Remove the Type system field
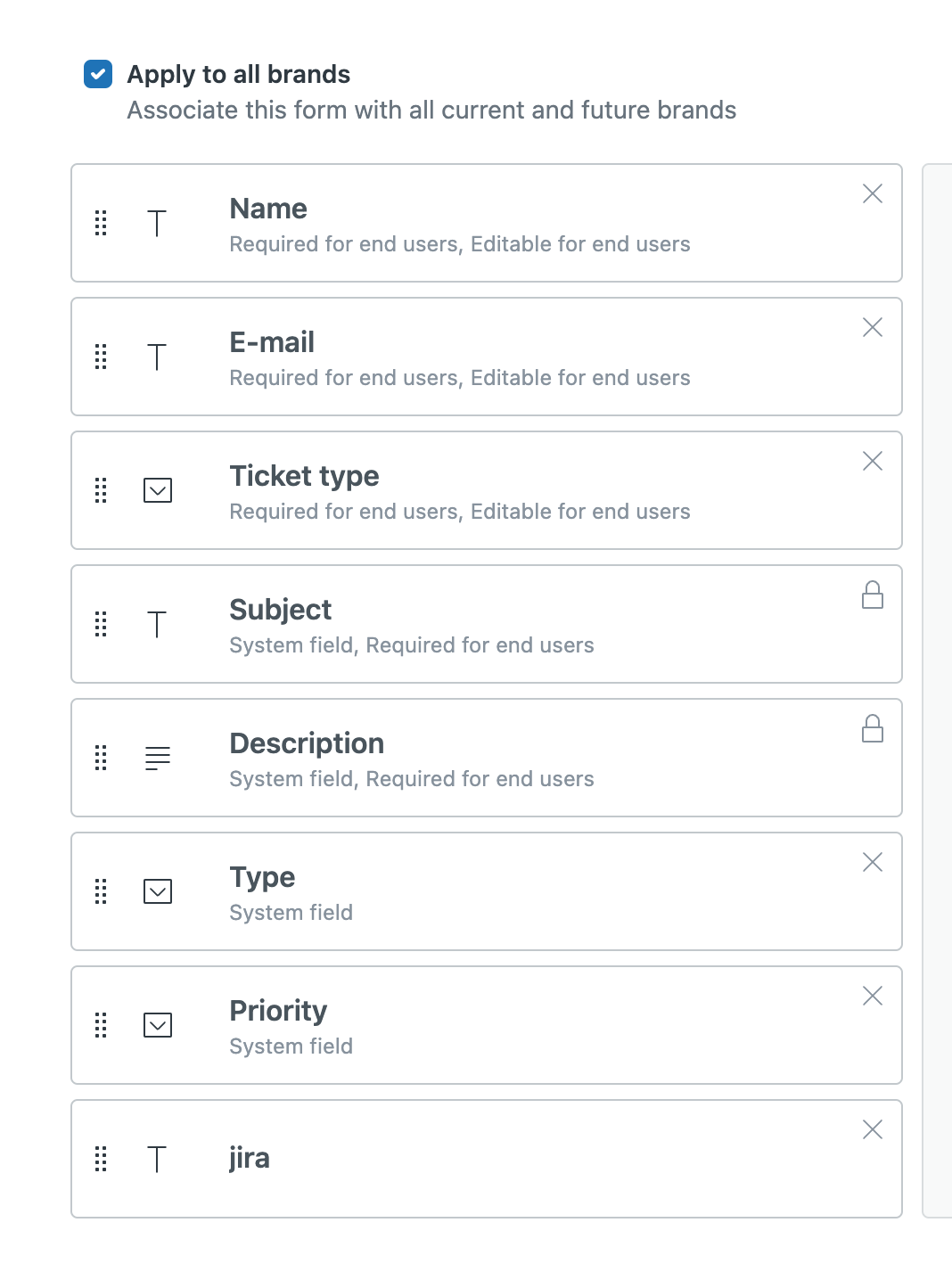 tap(873, 863)
